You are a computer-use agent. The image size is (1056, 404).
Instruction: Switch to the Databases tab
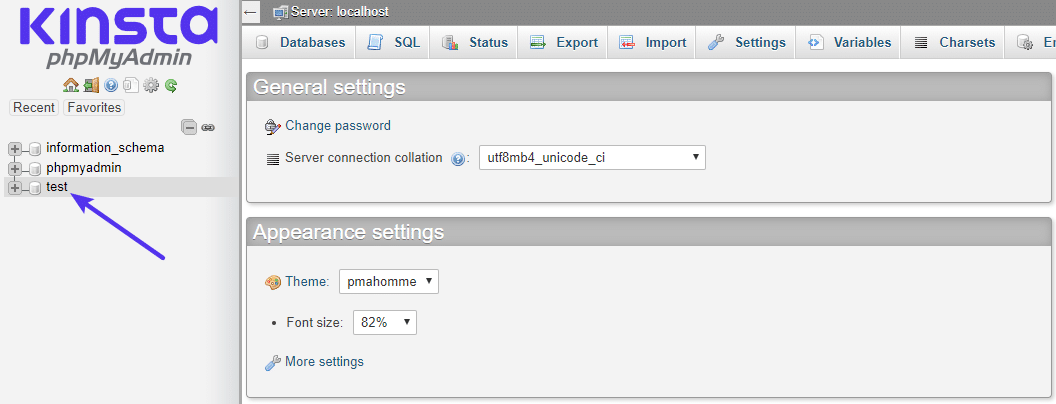coord(301,43)
